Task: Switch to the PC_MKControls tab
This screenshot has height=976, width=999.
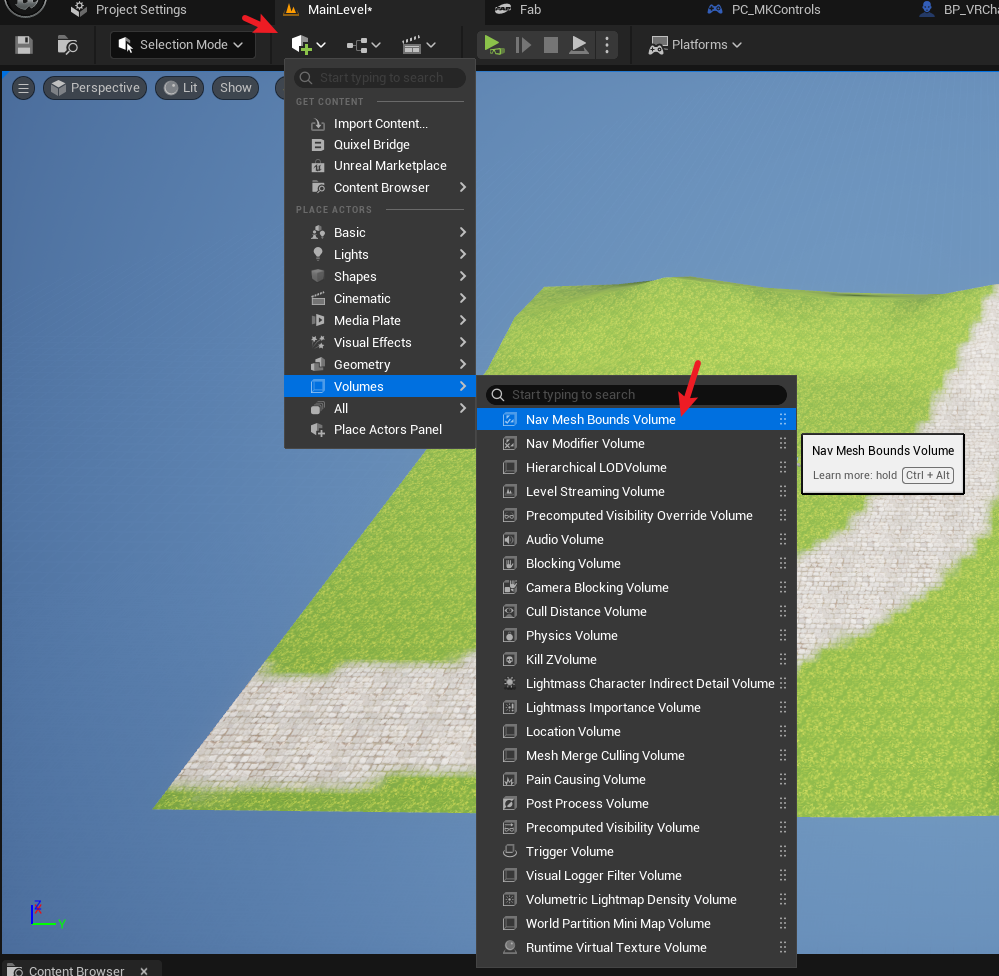Action: coord(763,10)
